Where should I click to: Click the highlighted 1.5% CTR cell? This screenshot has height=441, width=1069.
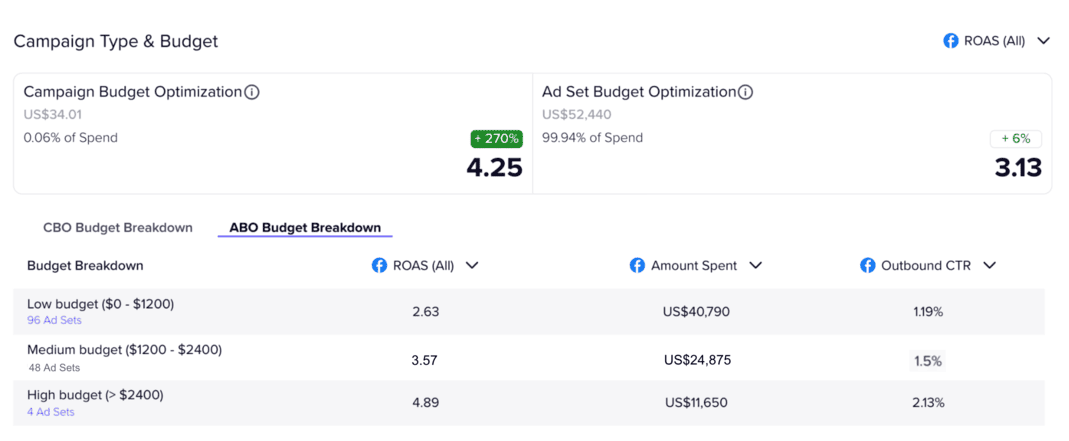point(928,361)
